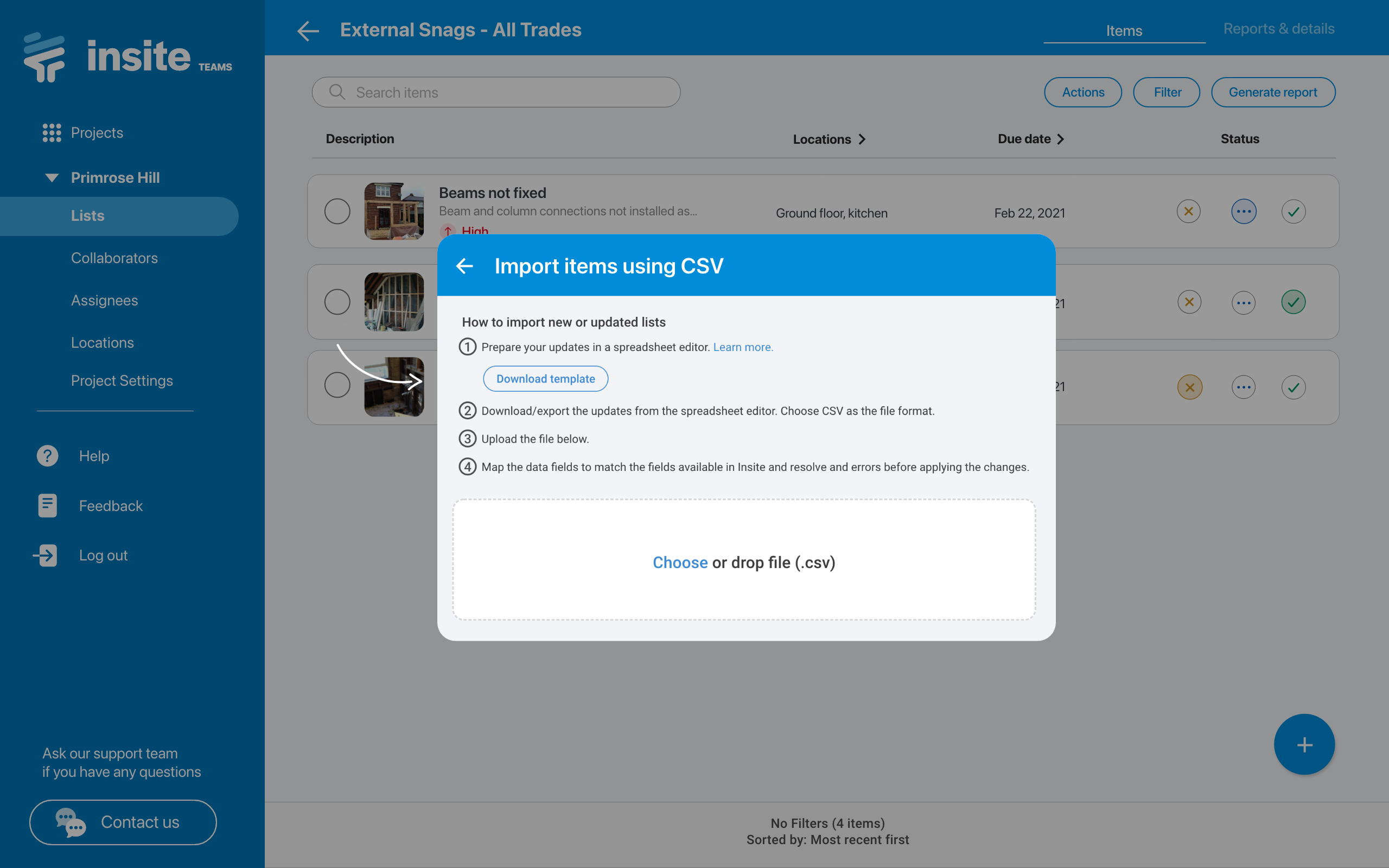Screen dimensions: 1389x868
Task: Click inside the Search items field
Action: coord(496,92)
